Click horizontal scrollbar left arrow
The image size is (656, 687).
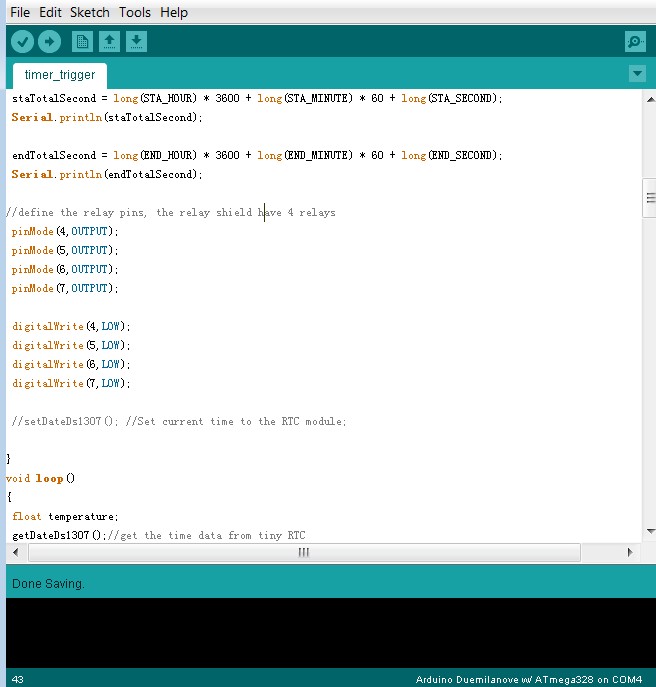(x=16, y=552)
